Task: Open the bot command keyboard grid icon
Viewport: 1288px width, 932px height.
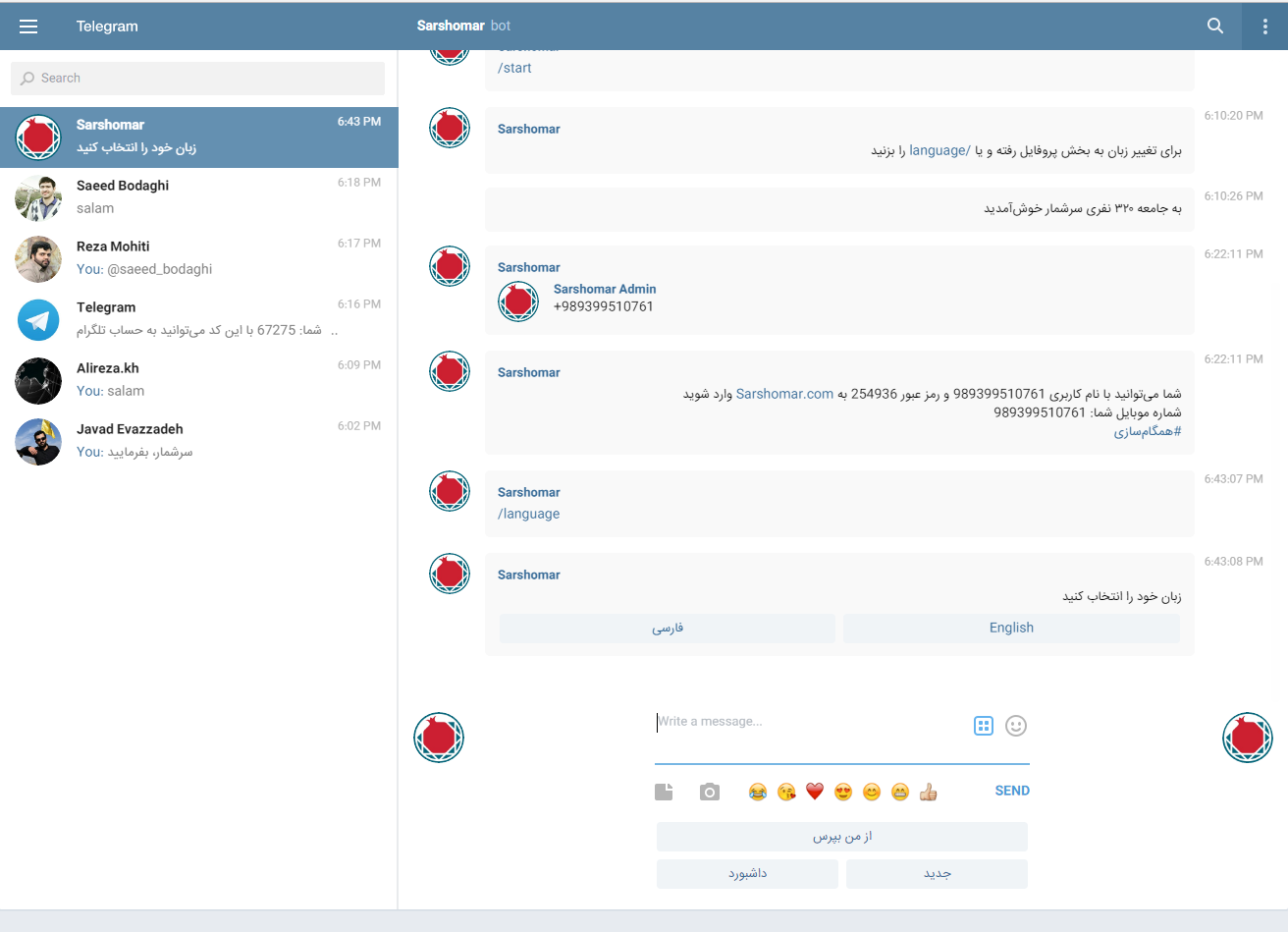Action: [x=983, y=725]
